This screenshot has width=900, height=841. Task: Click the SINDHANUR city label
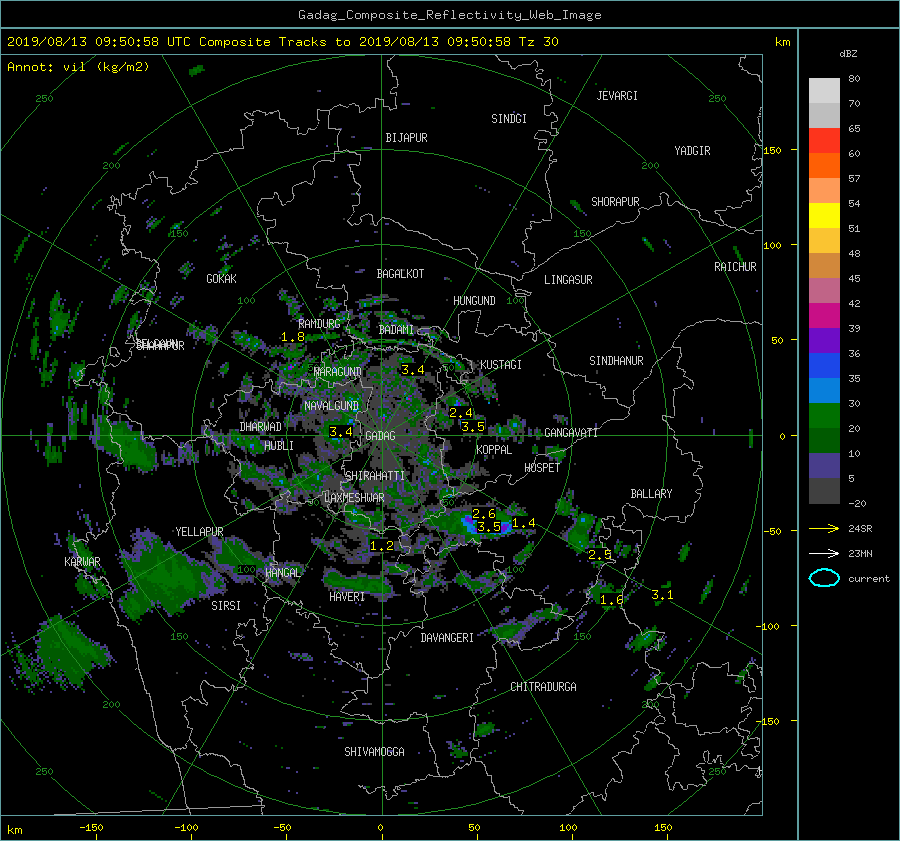click(x=616, y=361)
